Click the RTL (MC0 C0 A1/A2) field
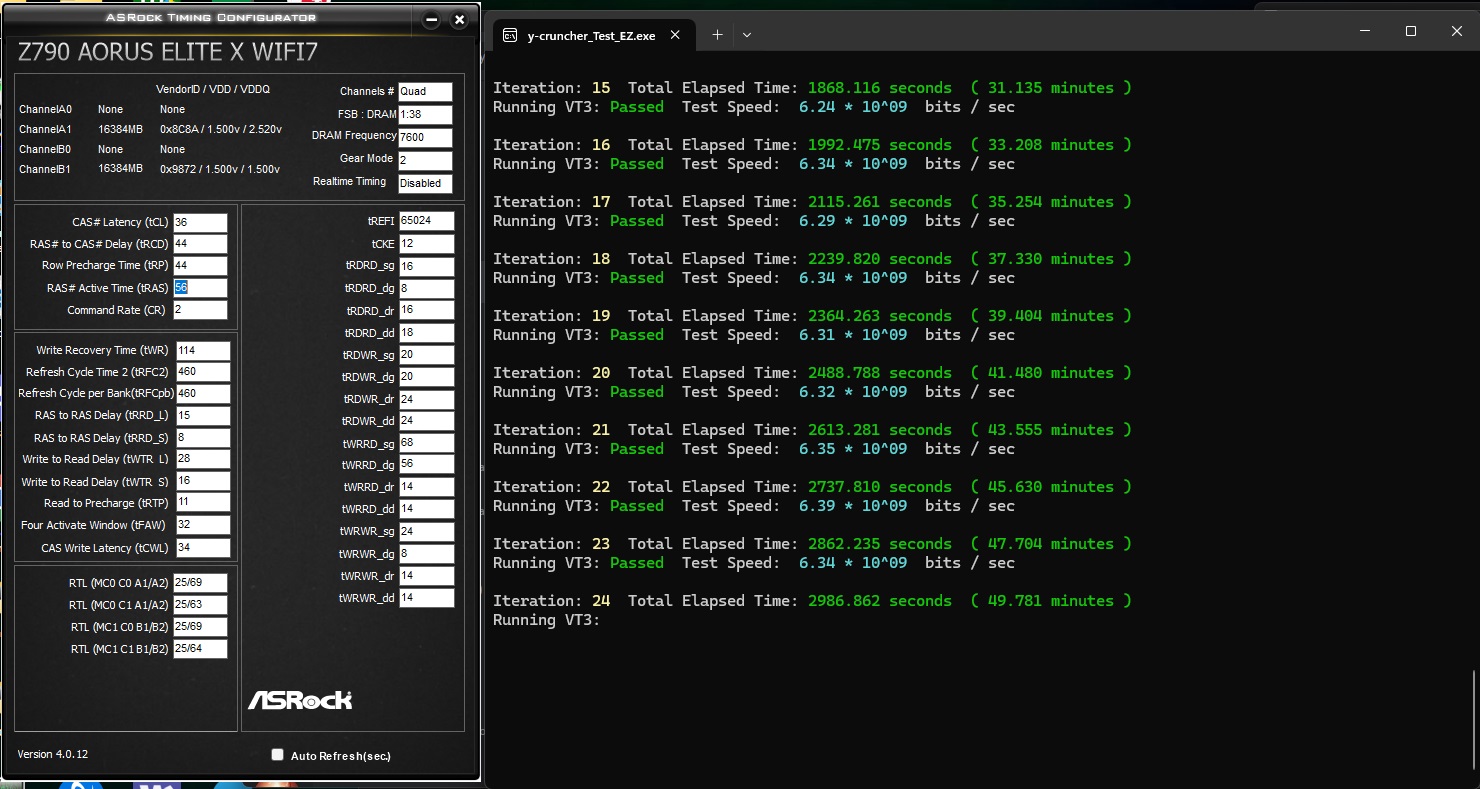Image resolution: width=1480 pixels, height=789 pixels. [200, 582]
